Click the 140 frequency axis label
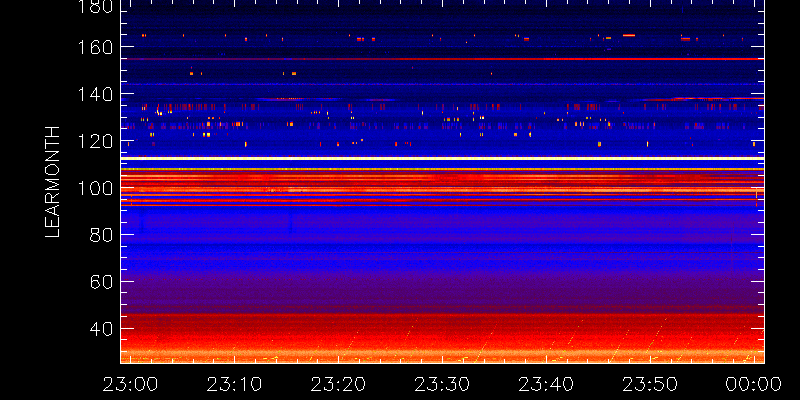Viewport: 800px width, 400px height. [x=96, y=94]
